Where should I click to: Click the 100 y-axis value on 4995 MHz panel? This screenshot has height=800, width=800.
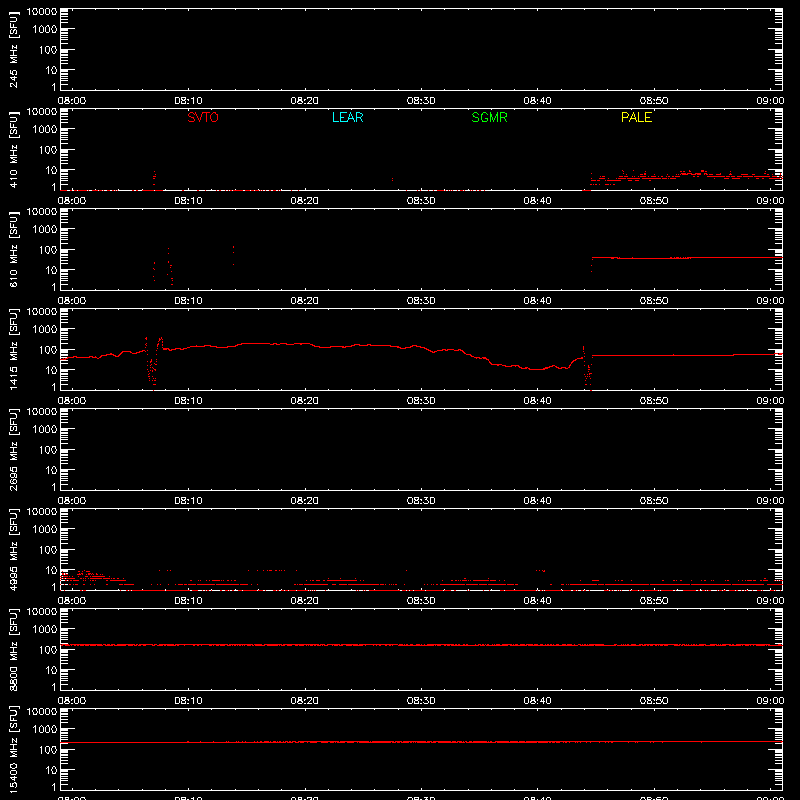pos(48,550)
